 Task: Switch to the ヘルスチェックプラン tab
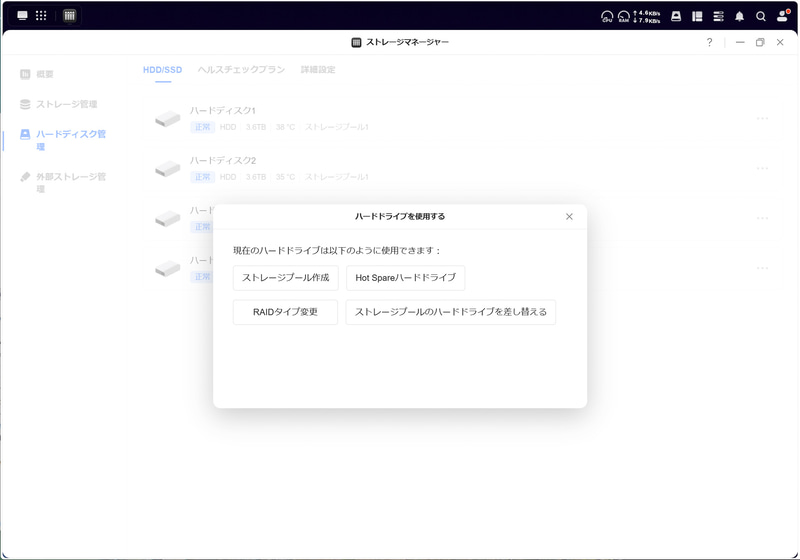(241, 70)
